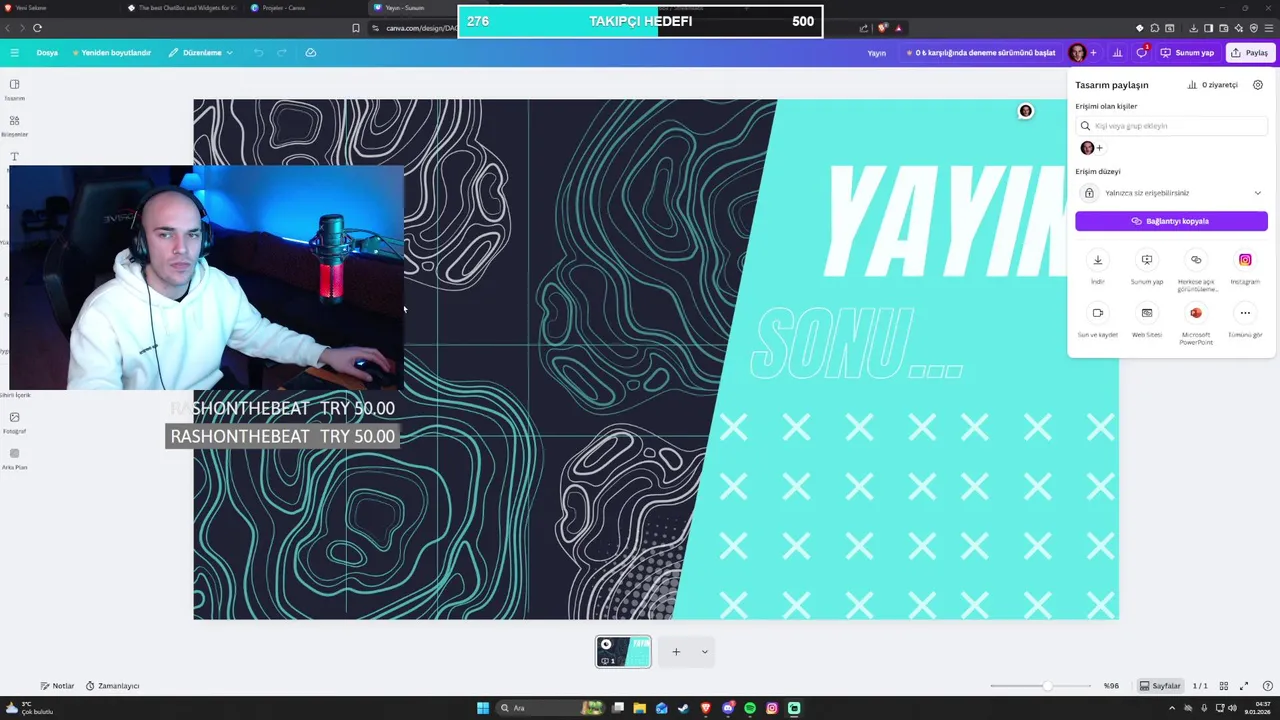Open the Zamanlayıcı timer
This screenshot has width=1280, height=720.
tap(112, 686)
